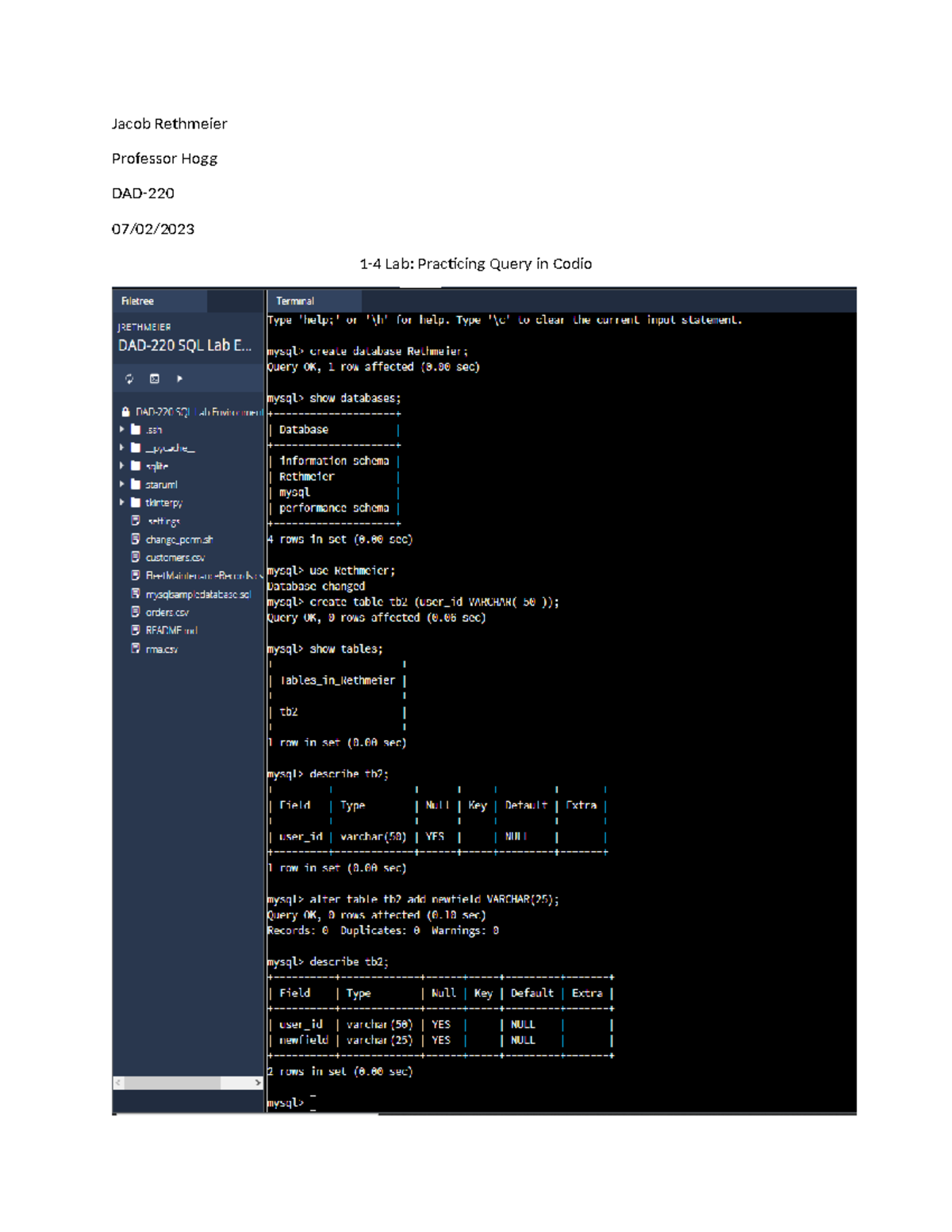Open the README.md file

click(170, 630)
